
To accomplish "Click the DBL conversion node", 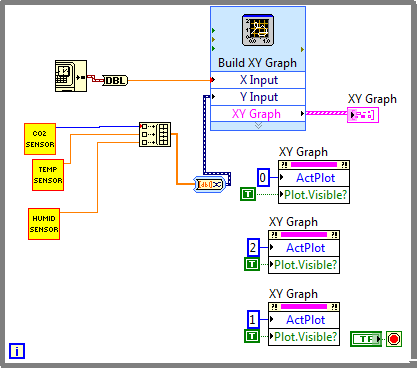I will coord(115,80).
